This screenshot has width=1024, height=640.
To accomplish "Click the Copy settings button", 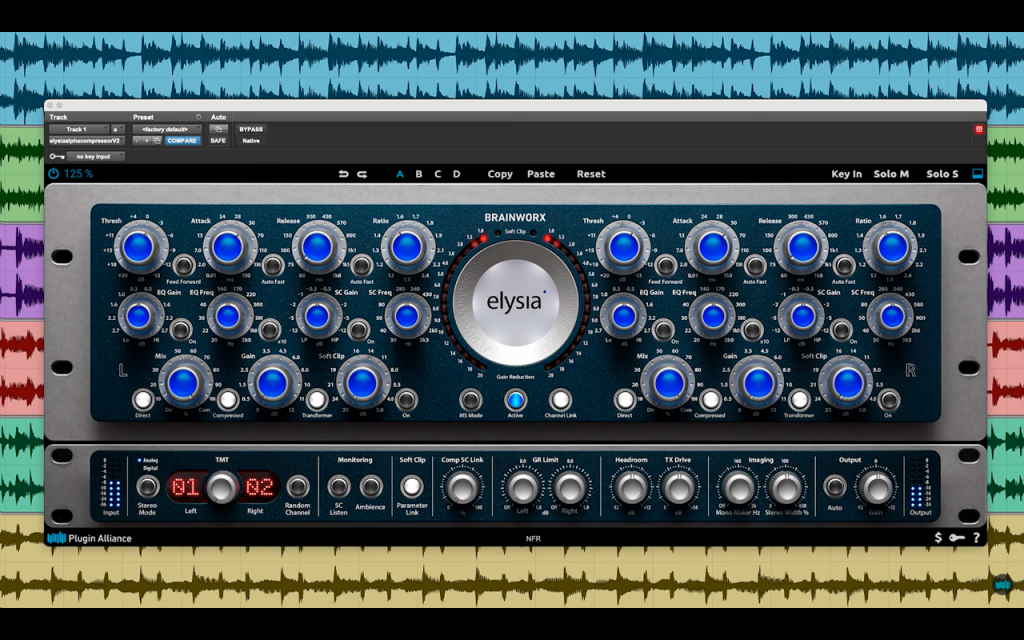I will pyautogui.click(x=500, y=174).
